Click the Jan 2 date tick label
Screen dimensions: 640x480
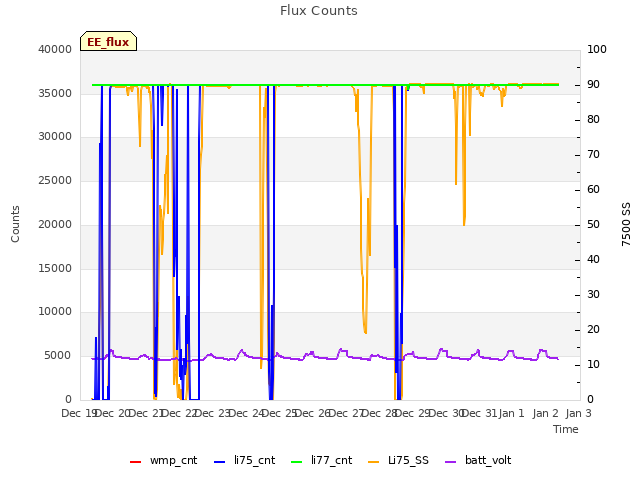point(545,413)
